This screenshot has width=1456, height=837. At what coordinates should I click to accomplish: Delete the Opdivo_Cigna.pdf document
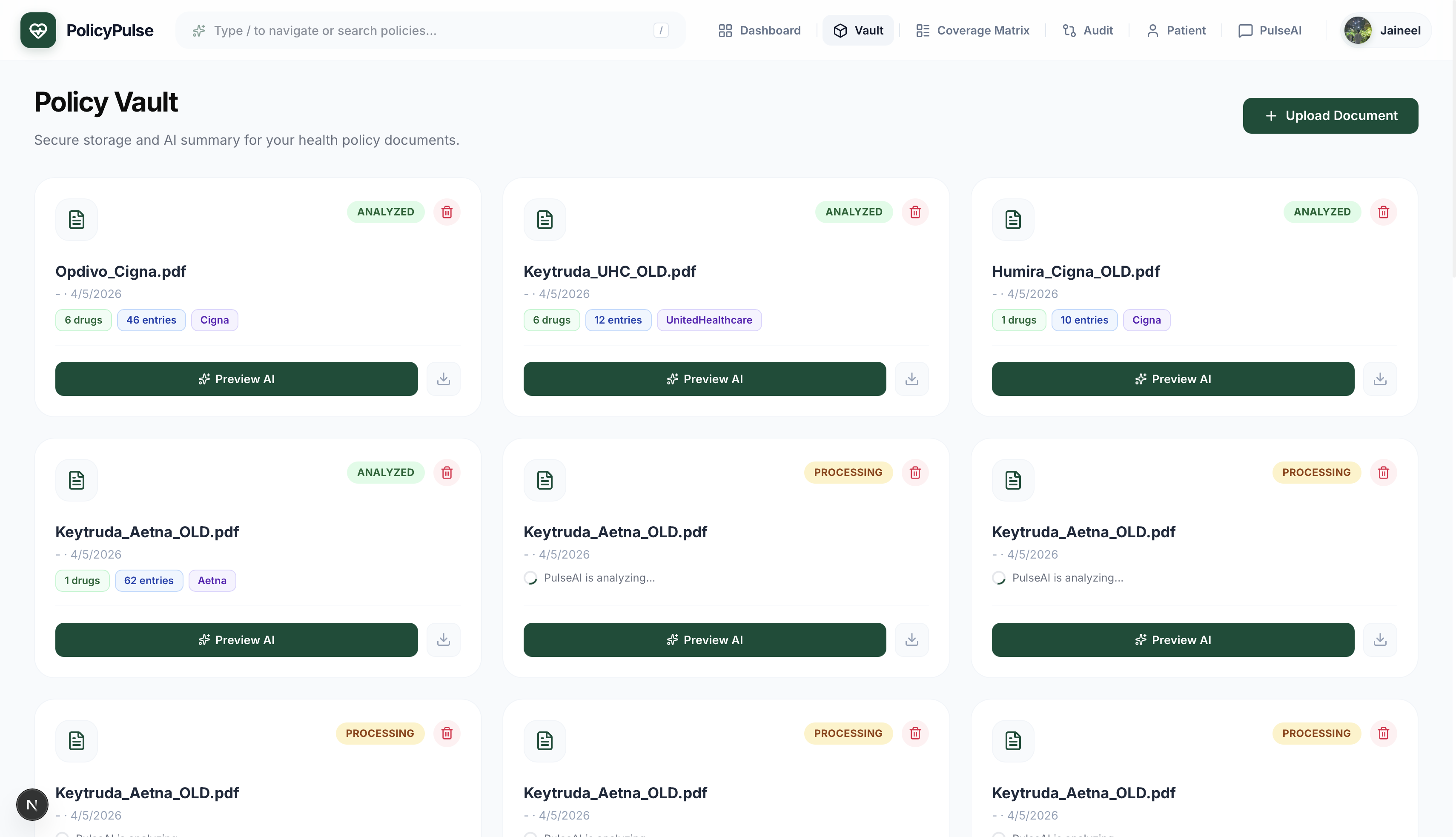pyautogui.click(x=447, y=212)
